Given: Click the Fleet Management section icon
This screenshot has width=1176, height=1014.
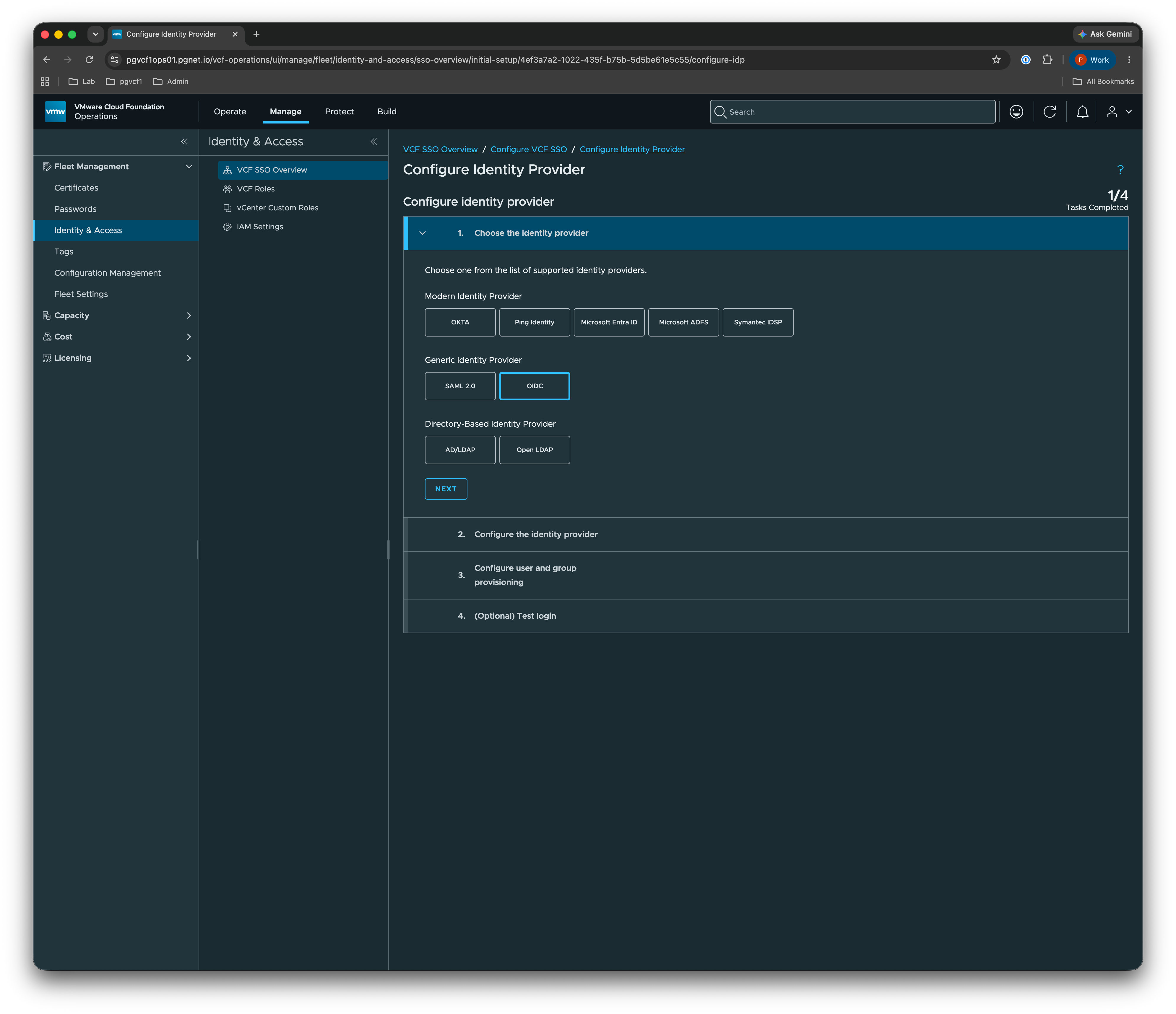Looking at the screenshot, I should coord(47,166).
